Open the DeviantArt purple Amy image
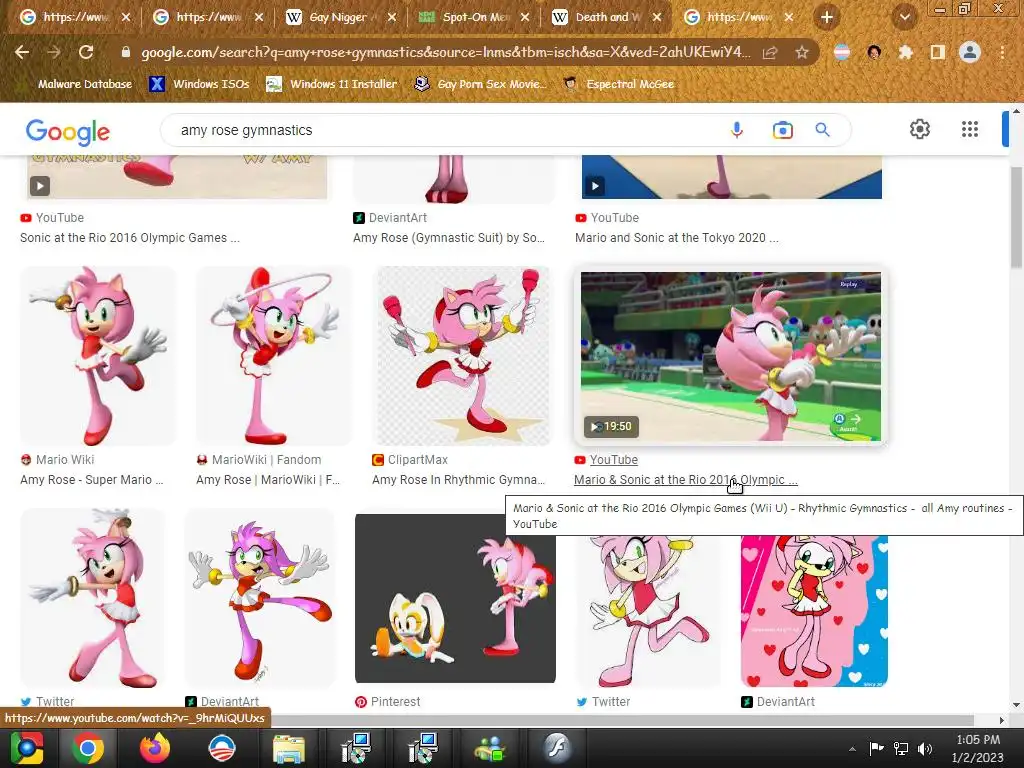This screenshot has width=1024, height=768. [260, 598]
